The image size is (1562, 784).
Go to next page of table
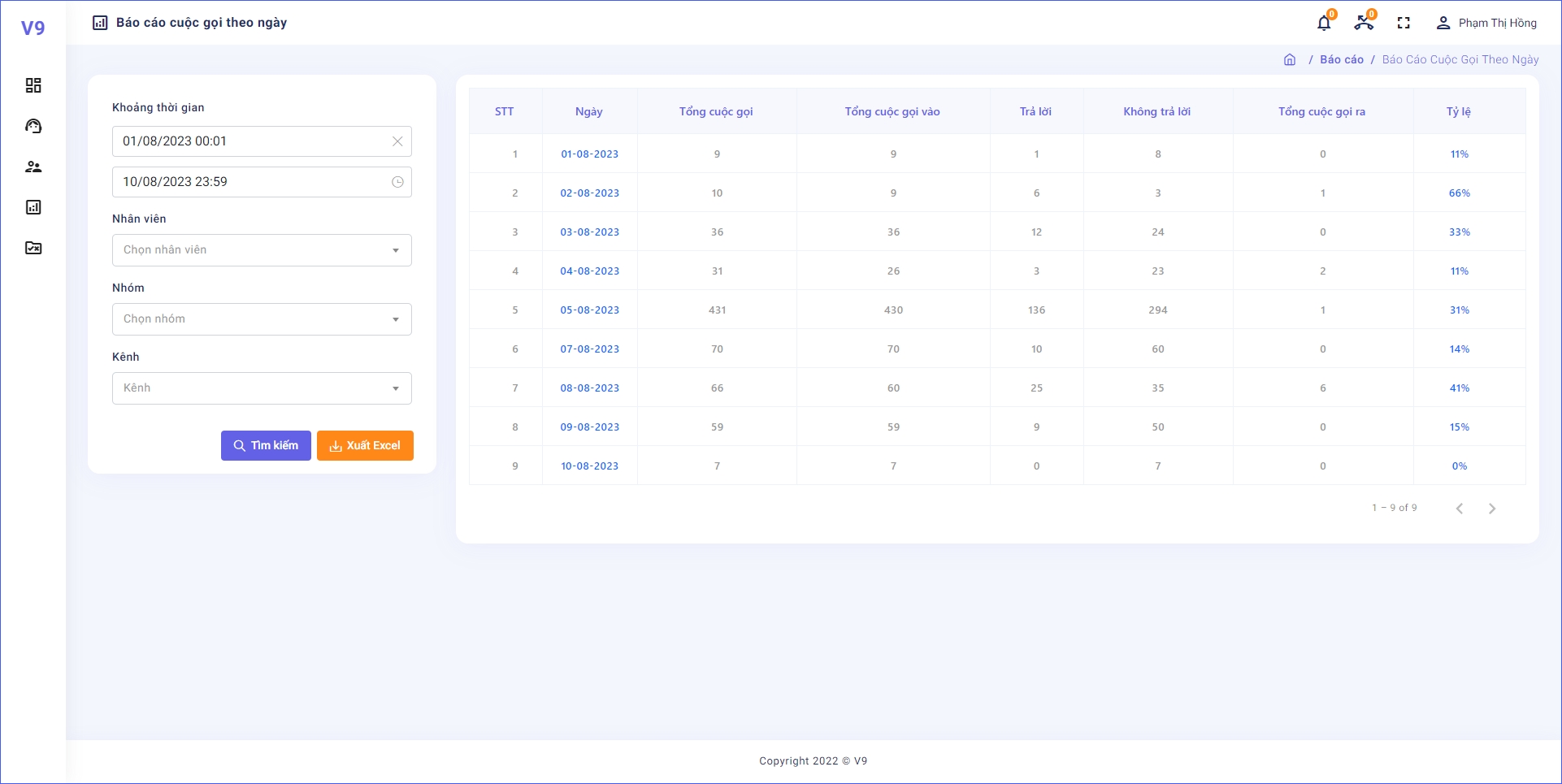(x=1491, y=509)
